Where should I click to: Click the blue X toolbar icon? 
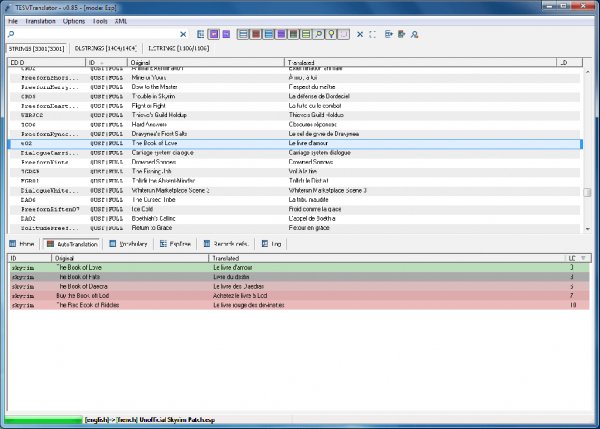click(360, 34)
